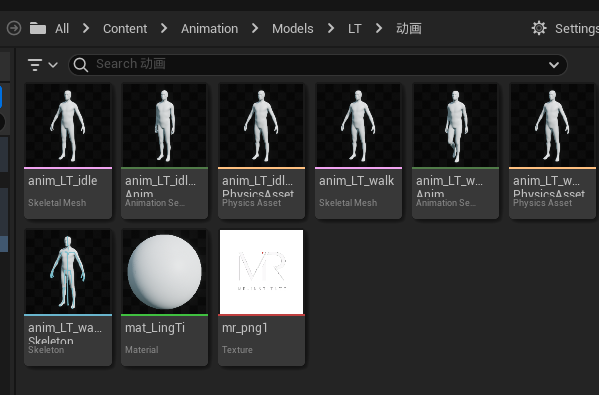Click the folder icon in breadcrumb bar
The width and height of the screenshot is (599, 395).
38,28
